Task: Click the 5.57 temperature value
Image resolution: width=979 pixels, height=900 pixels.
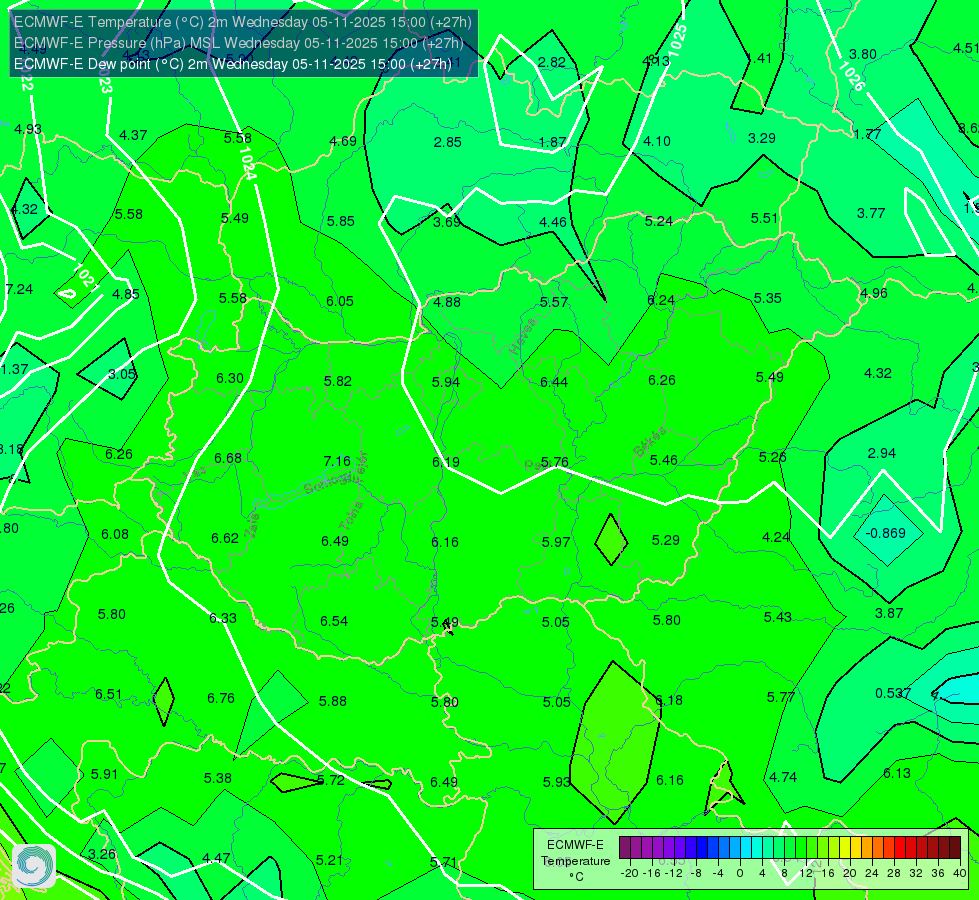Action: tap(554, 302)
